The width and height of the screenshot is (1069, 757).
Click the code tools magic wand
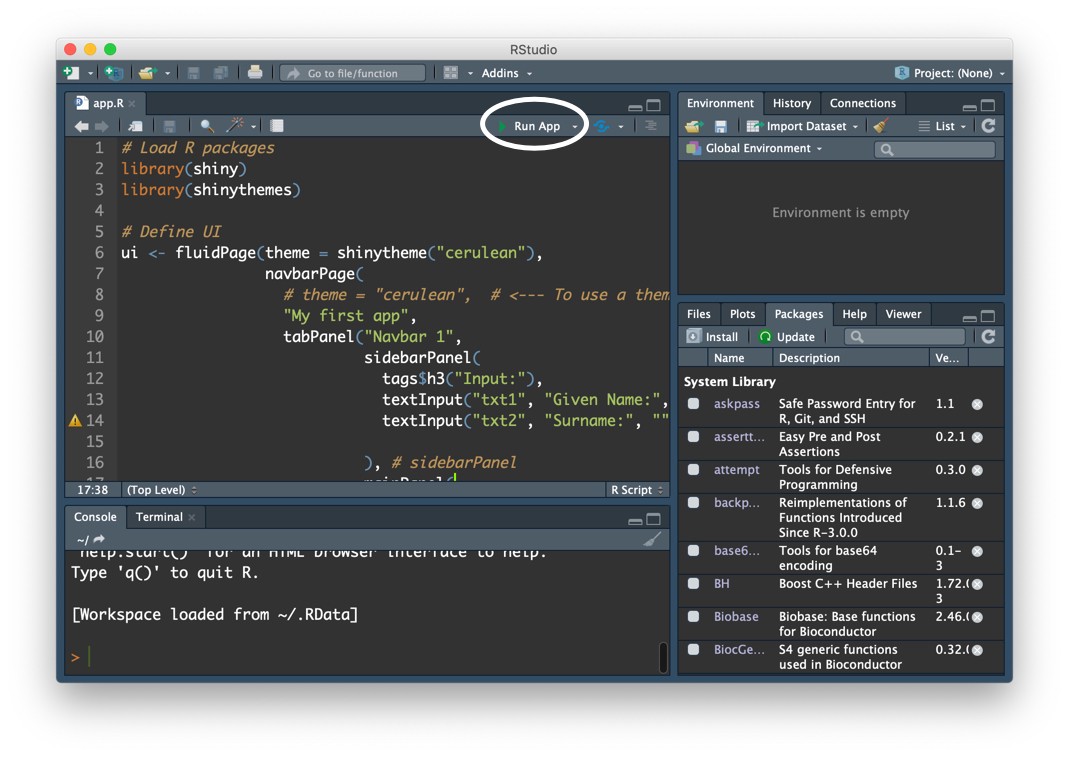(235, 125)
